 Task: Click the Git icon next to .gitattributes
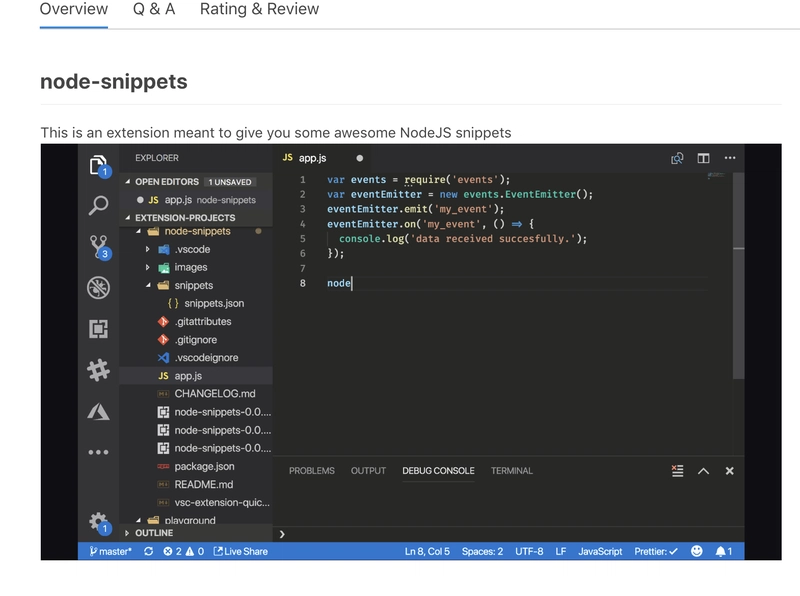(163, 321)
